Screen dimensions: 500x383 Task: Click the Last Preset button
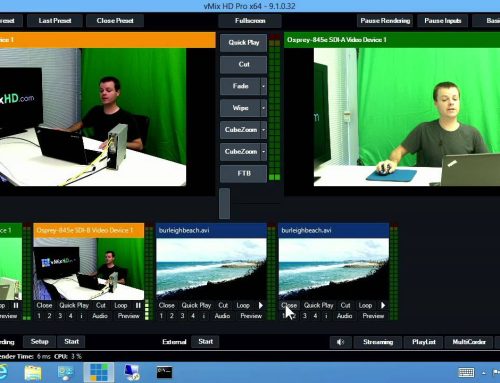click(x=55, y=21)
